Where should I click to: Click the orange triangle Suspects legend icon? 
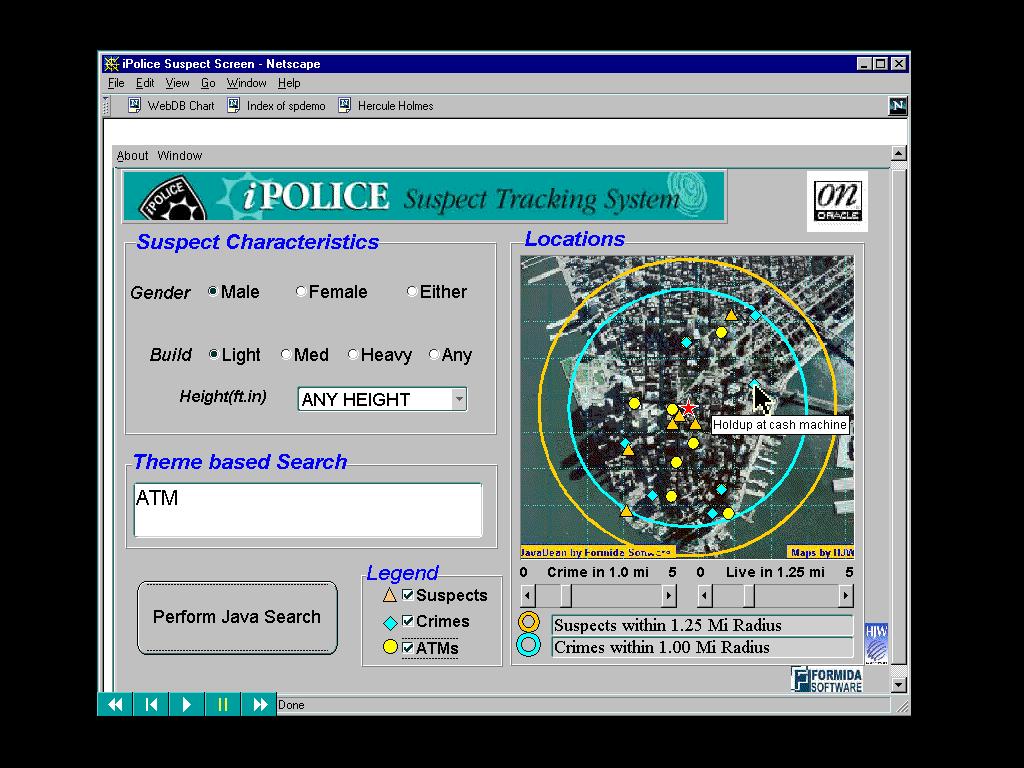coord(389,595)
